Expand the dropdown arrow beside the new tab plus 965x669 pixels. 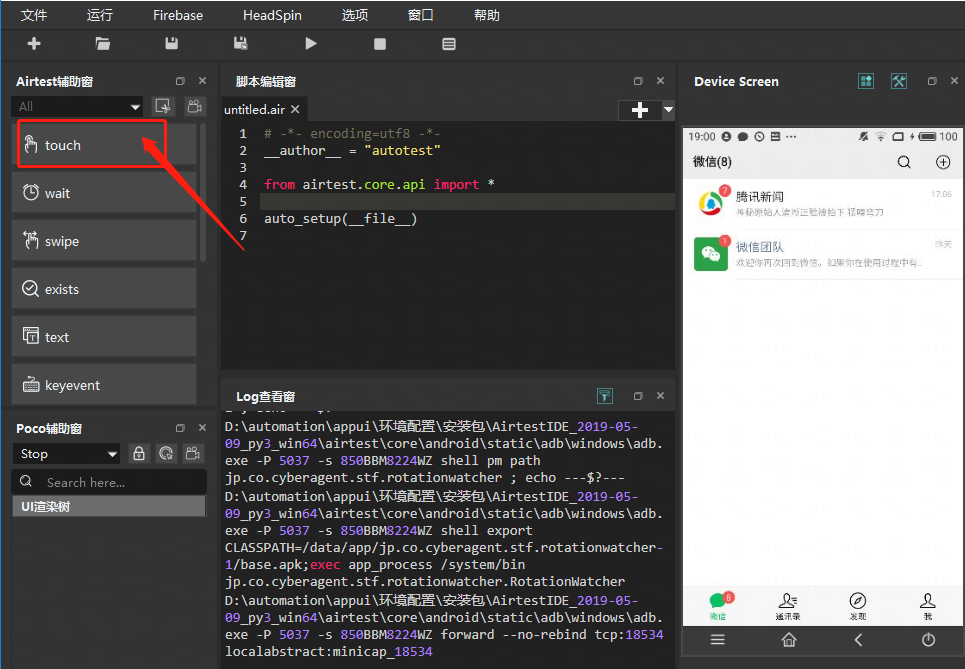pyautogui.click(x=668, y=110)
